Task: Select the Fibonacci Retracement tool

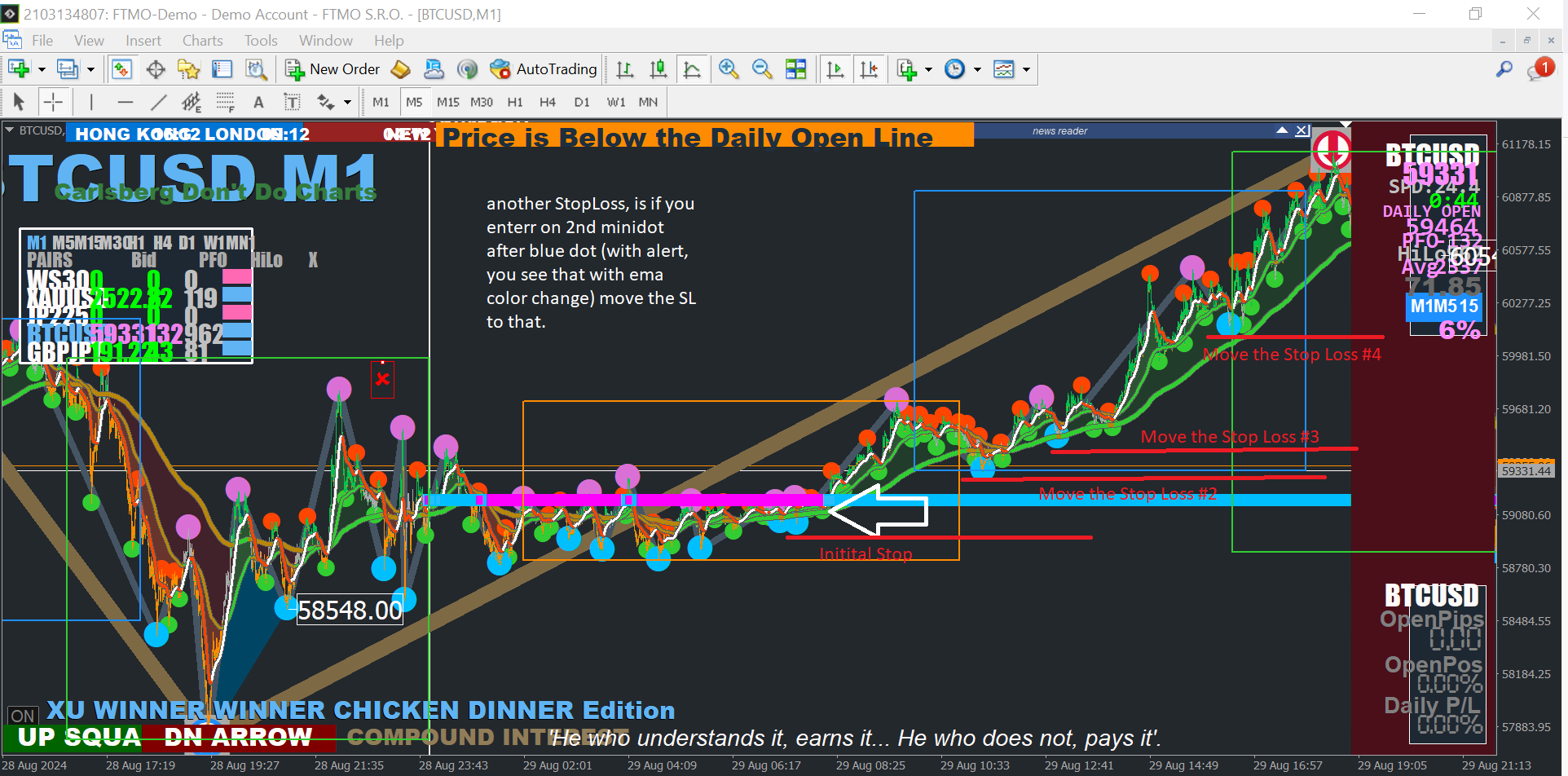Action: coord(226,102)
